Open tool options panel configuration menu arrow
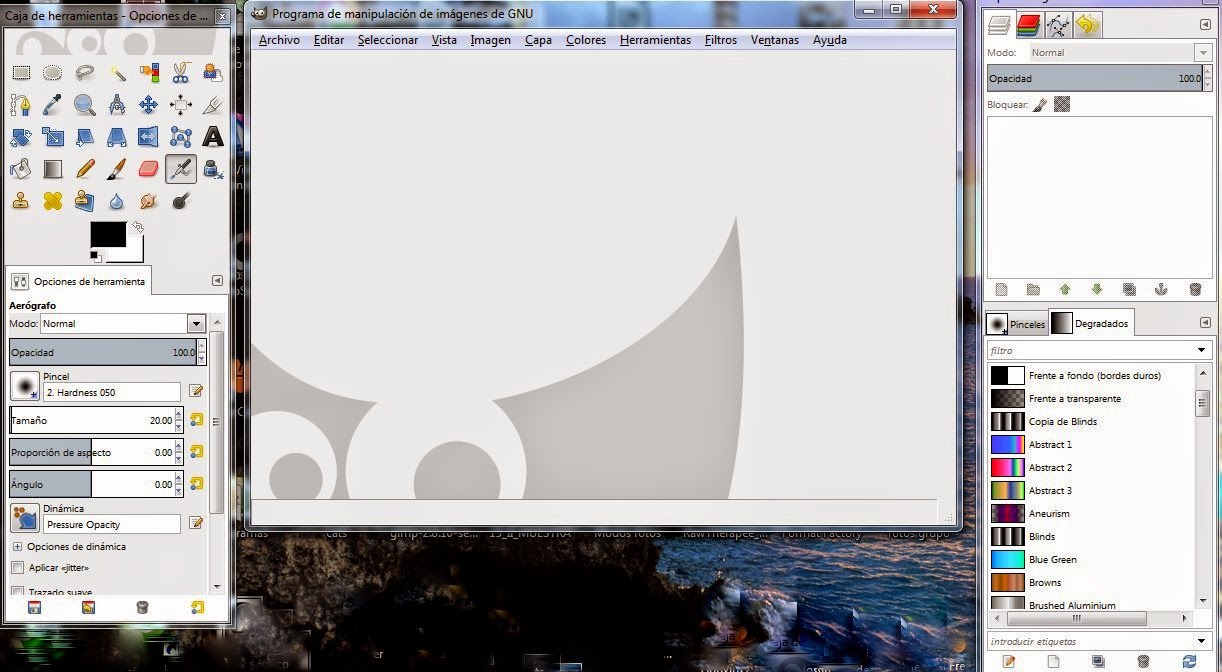This screenshot has height=672, width=1222. (x=217, y=281)
